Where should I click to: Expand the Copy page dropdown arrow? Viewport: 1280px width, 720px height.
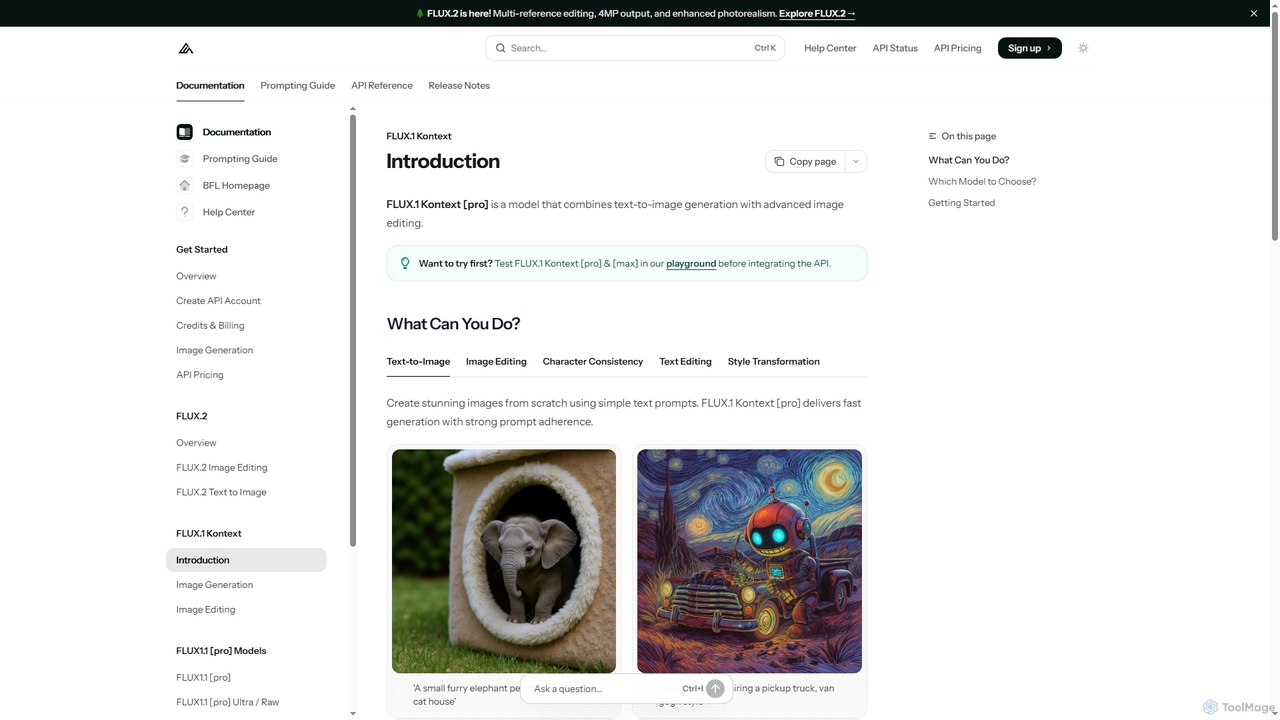pyautogui.click(x=856, y=162)
